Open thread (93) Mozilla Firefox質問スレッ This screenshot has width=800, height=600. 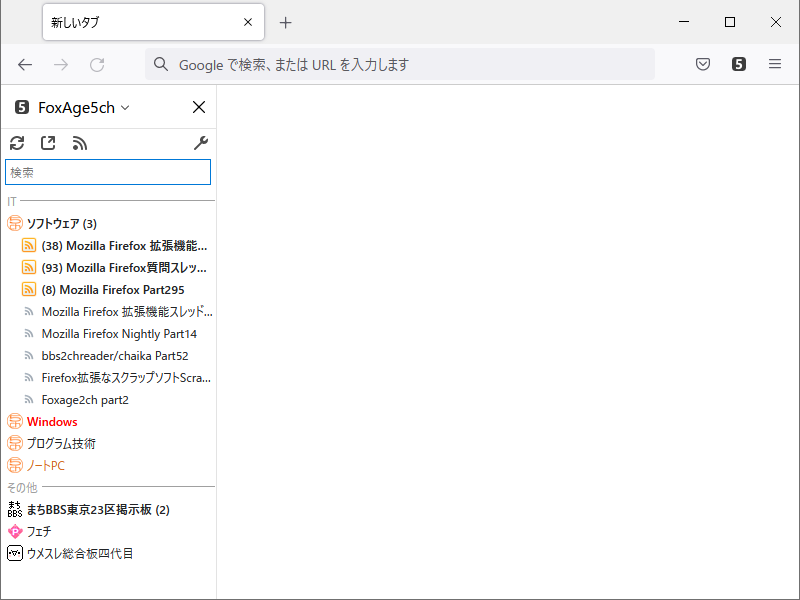124,268
